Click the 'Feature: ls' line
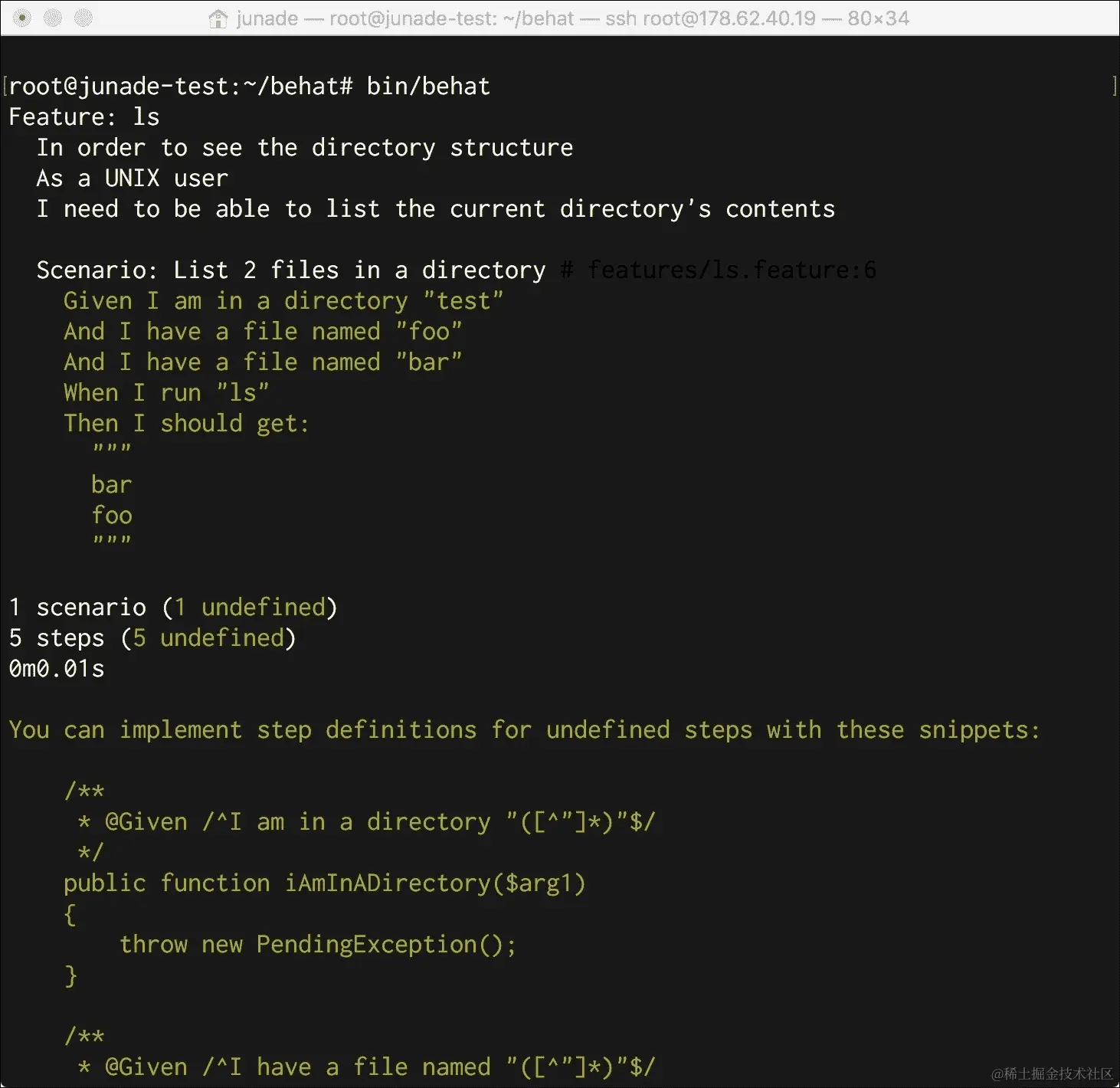This screenshot has height=1088, width=1120. pyautogui.click(x=84, y=116)
